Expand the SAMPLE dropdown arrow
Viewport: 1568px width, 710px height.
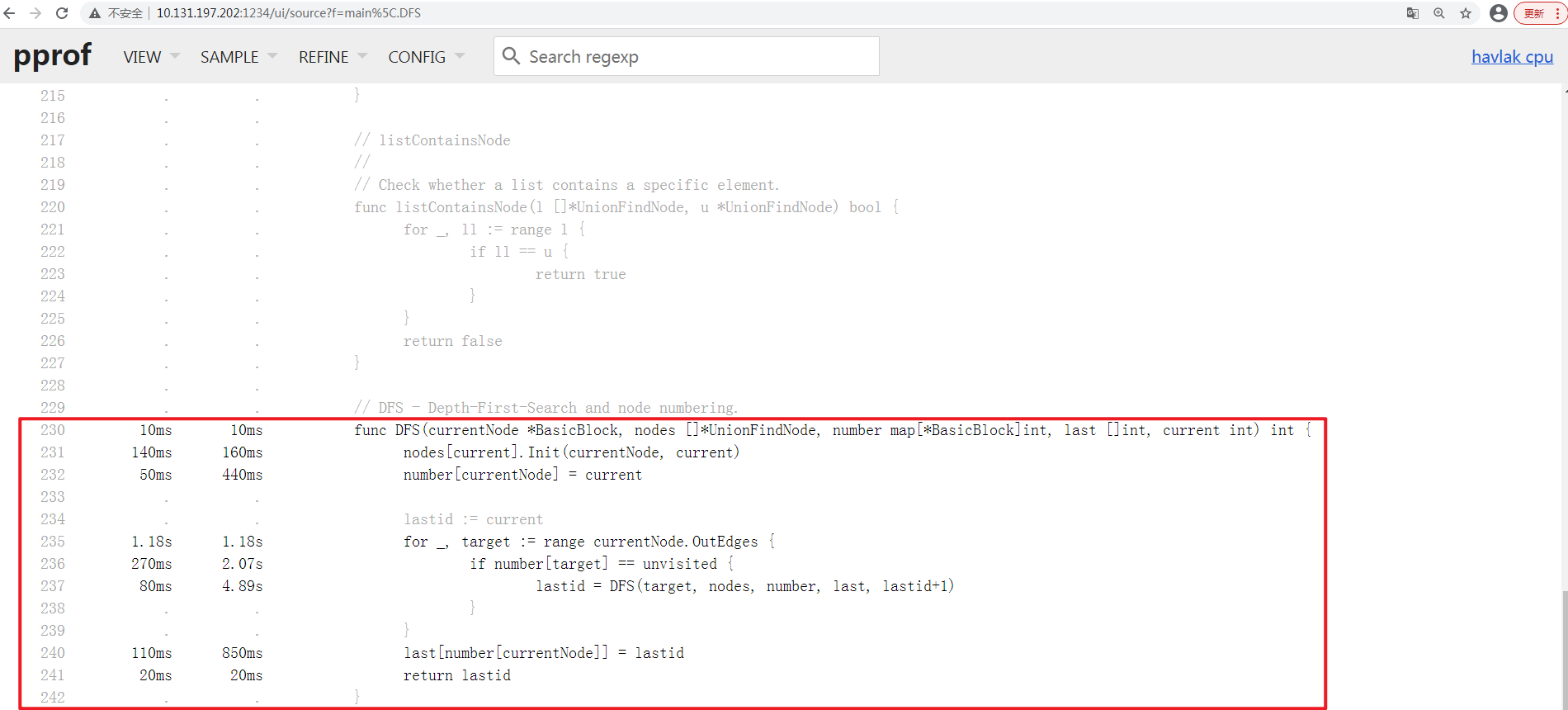(x=272, y=56)
